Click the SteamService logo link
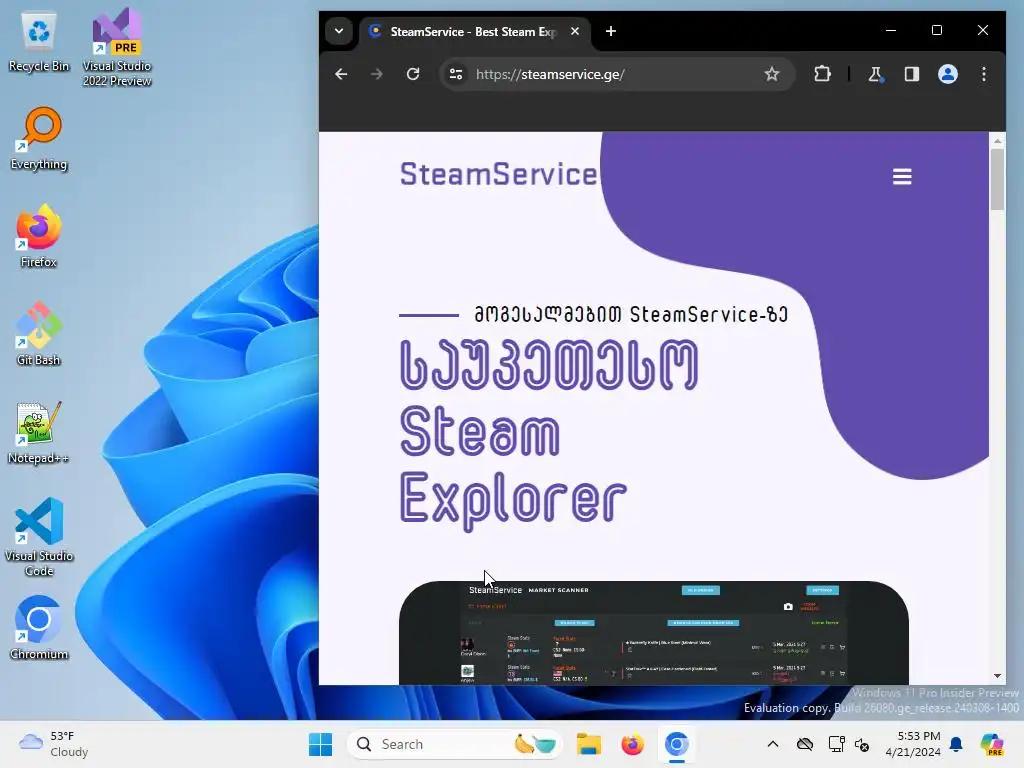 click(498, 174)
